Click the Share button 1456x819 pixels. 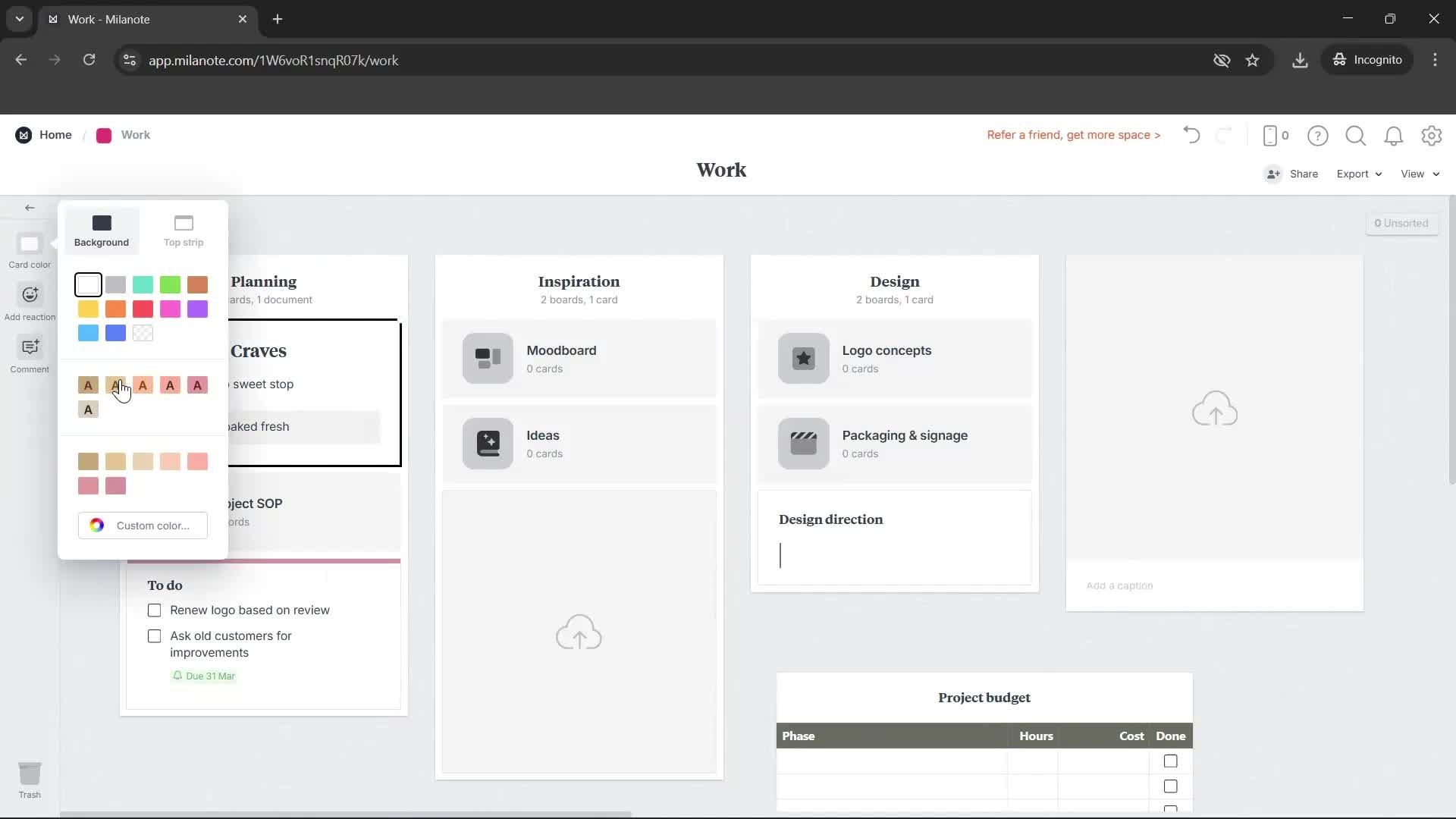point(1301,174)
